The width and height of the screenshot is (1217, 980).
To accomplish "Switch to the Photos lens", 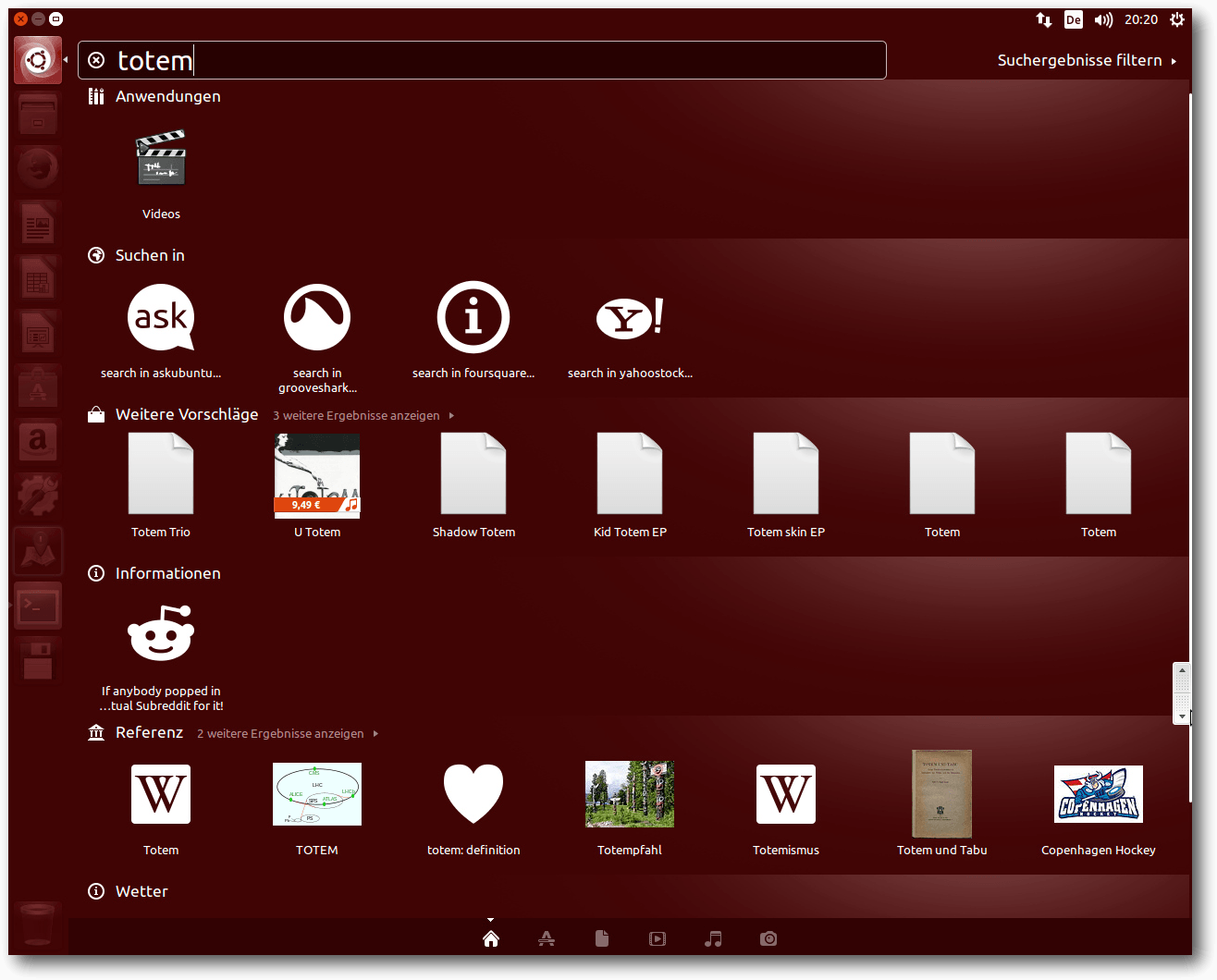I will click(x=768, y=938).
